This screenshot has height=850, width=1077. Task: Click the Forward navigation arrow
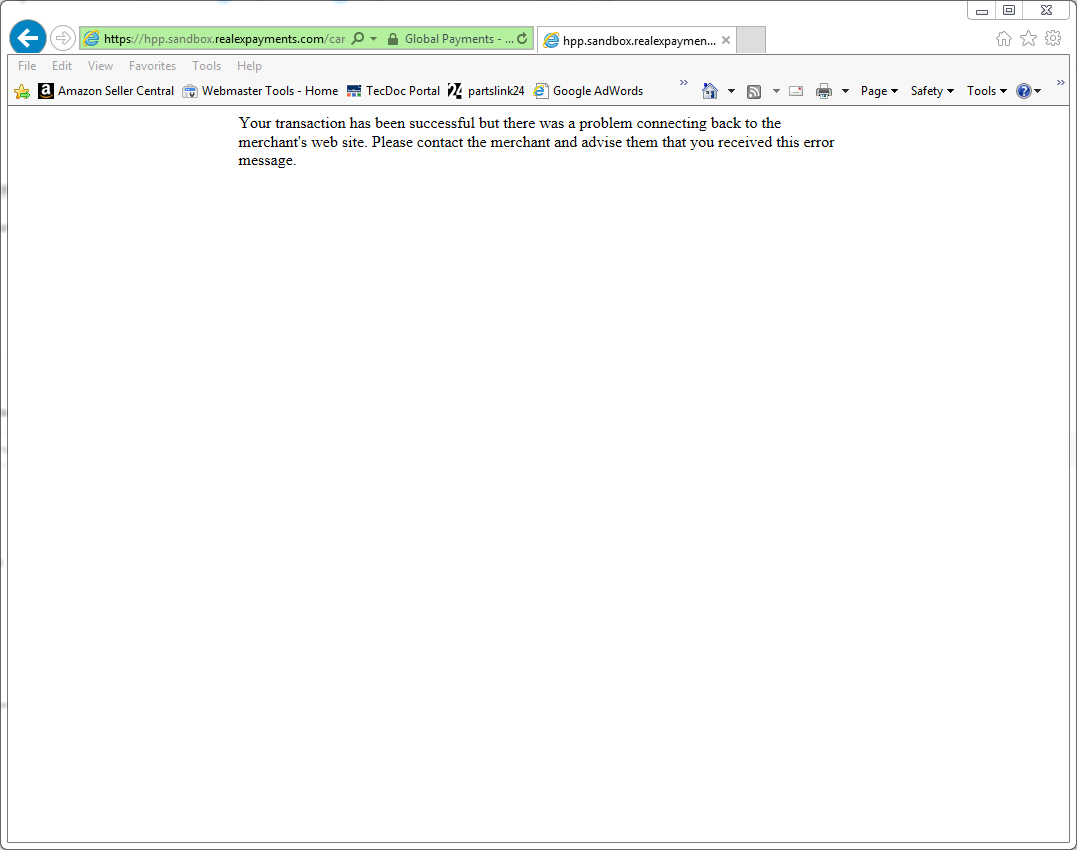(x=62, y=38)
